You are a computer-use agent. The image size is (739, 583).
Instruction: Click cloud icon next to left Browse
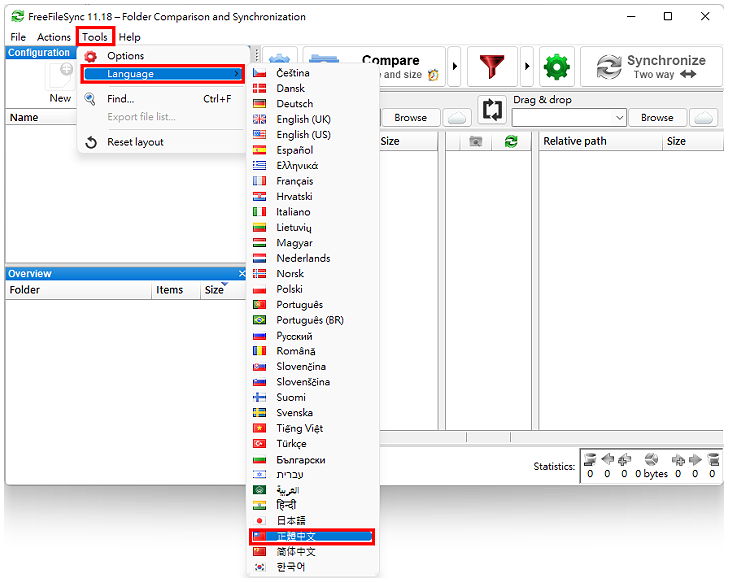coord(457,118)
